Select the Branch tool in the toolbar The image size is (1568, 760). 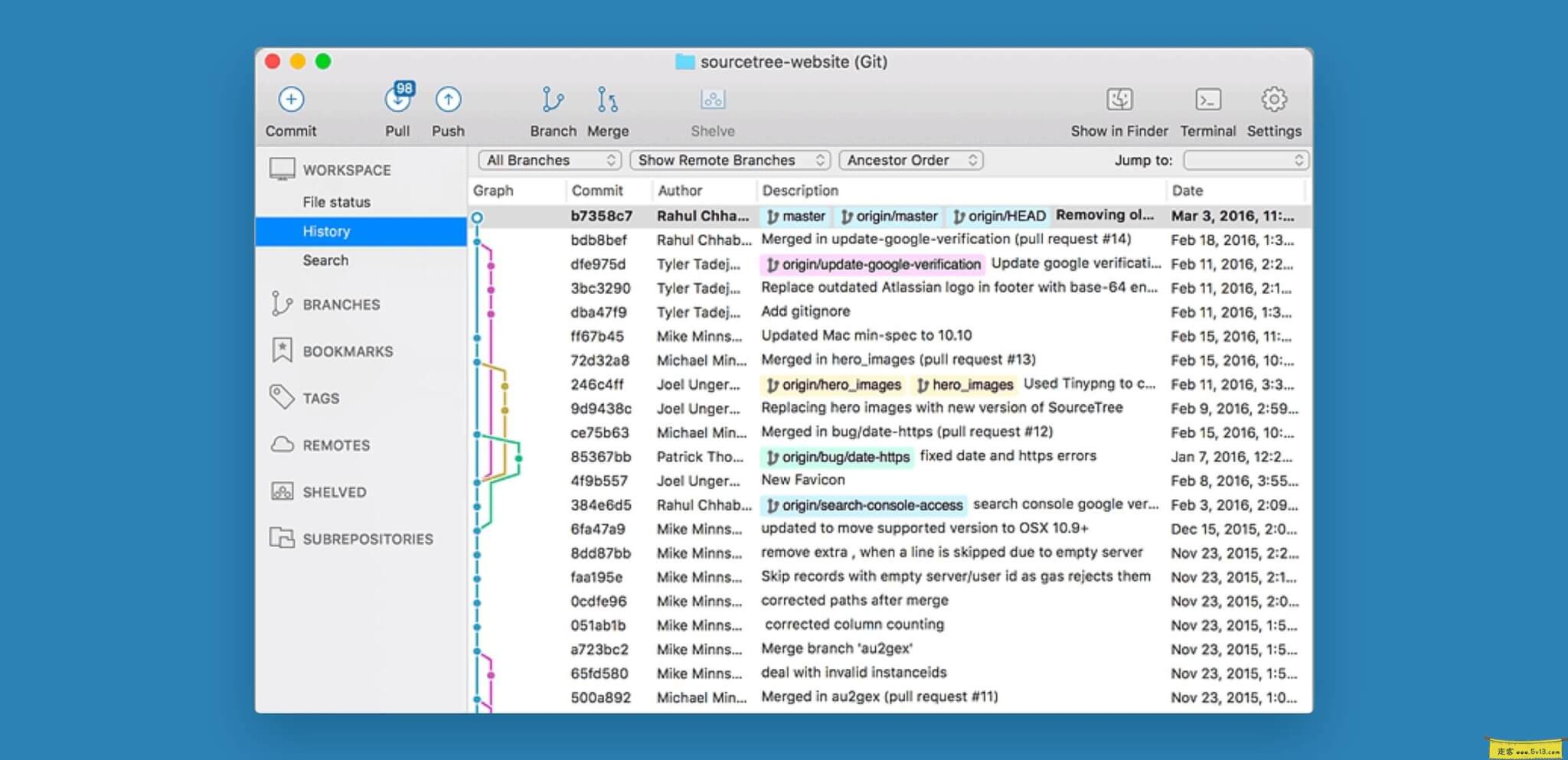(553, 99)
